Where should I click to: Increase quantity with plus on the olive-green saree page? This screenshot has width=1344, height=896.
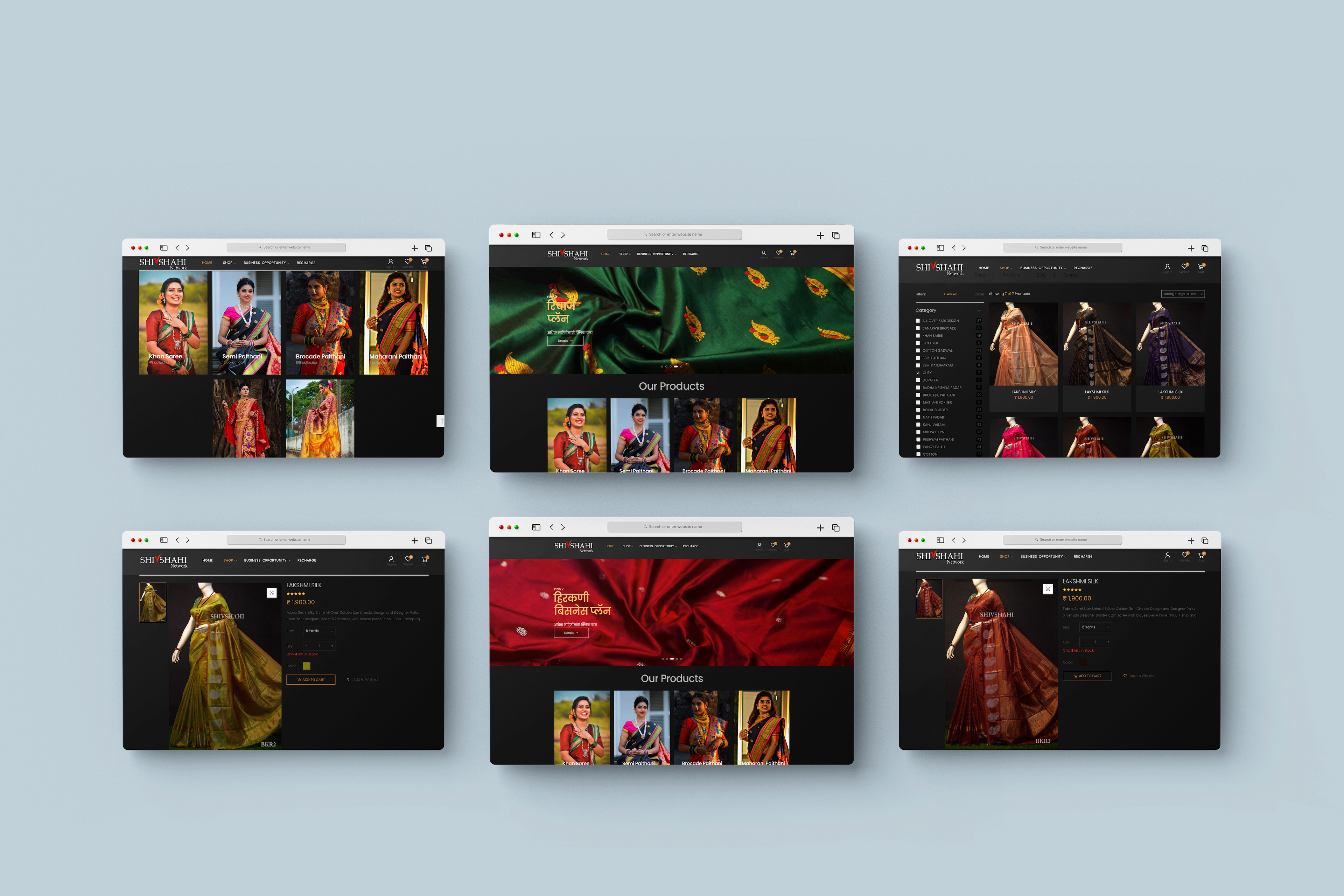(x=332, y=646)
